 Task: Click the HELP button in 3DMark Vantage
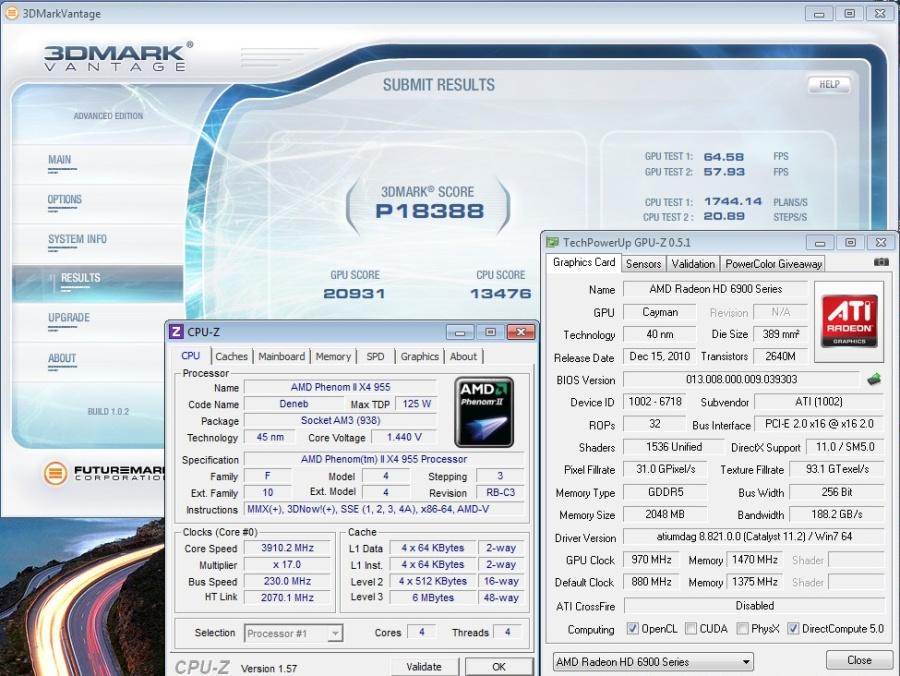point(829,84)
